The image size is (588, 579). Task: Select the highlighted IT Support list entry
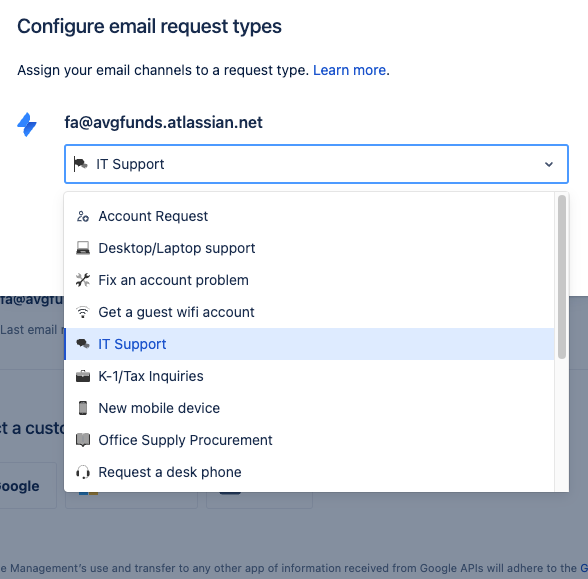pyautogui.click(x=309, y=344)
